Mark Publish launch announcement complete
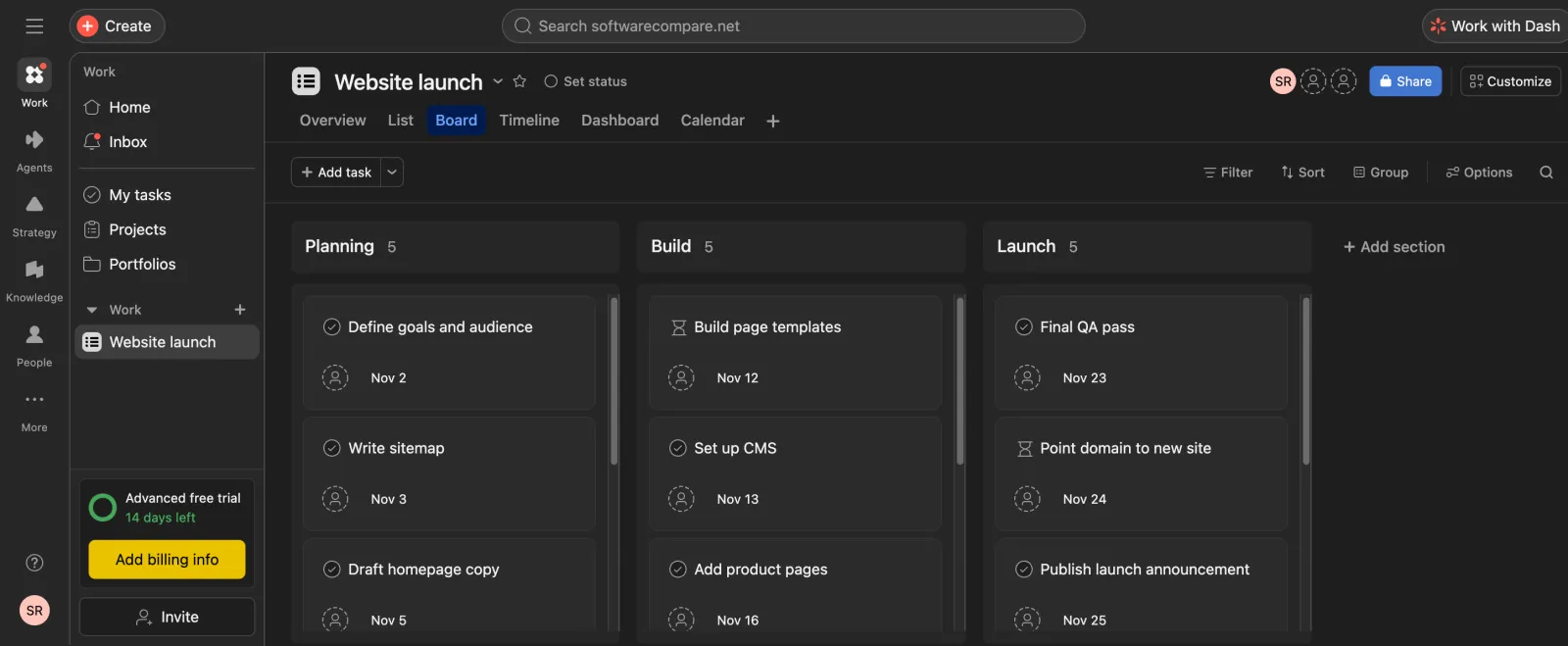1568x646 pixels. [1024, 570]
